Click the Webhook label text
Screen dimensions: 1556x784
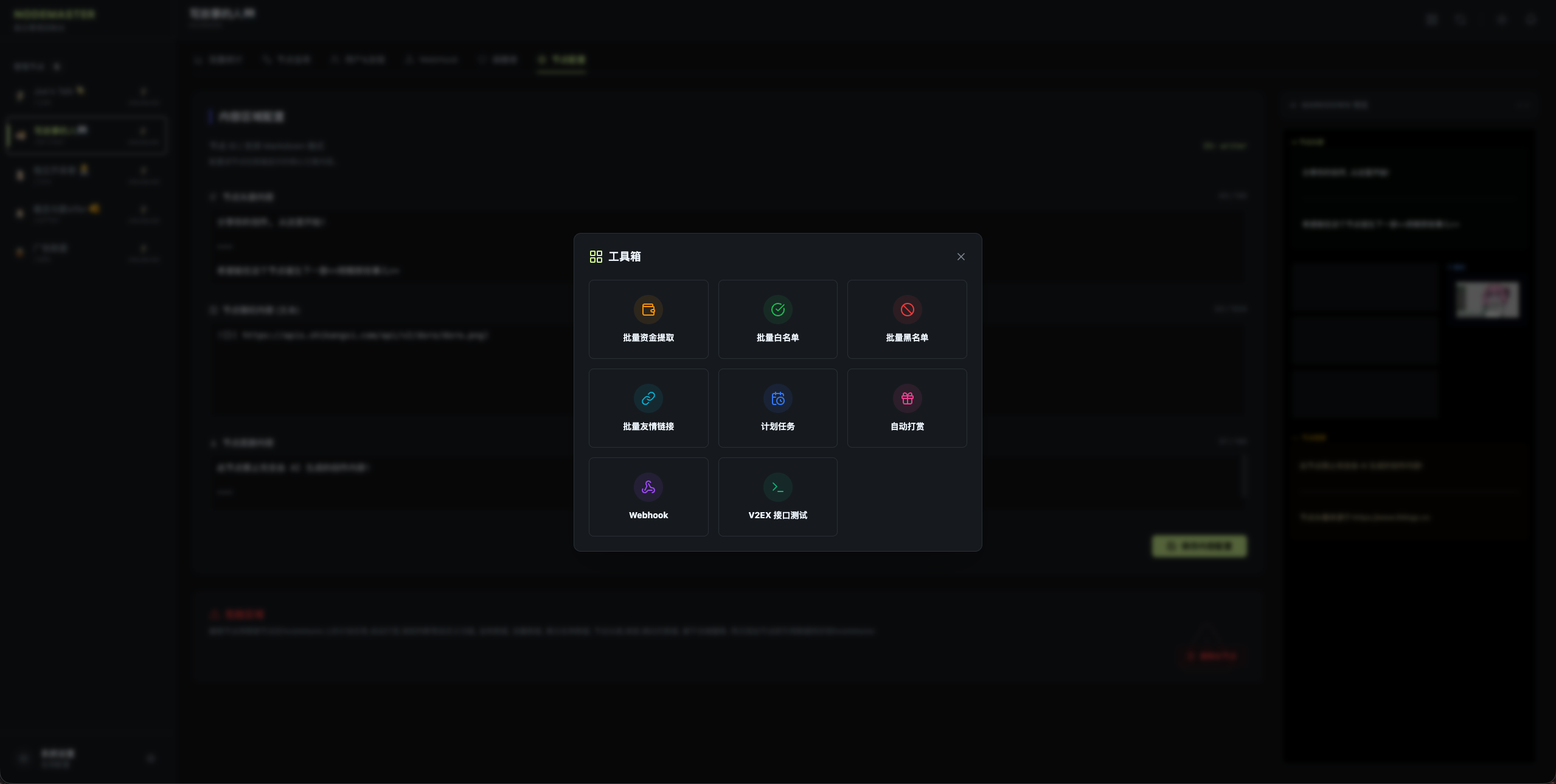(648, 515)
